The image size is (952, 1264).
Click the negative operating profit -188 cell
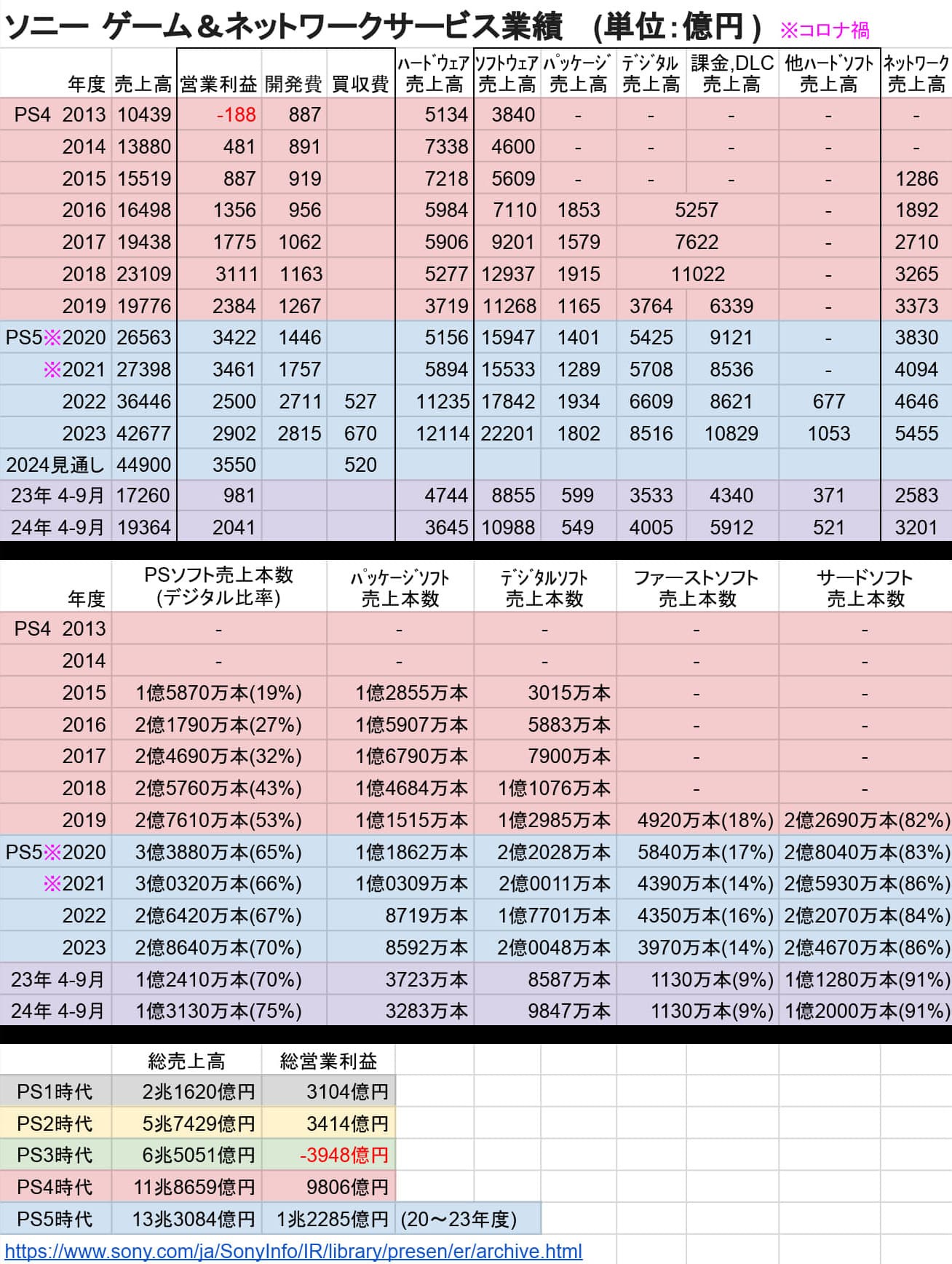tap(236, 115)
